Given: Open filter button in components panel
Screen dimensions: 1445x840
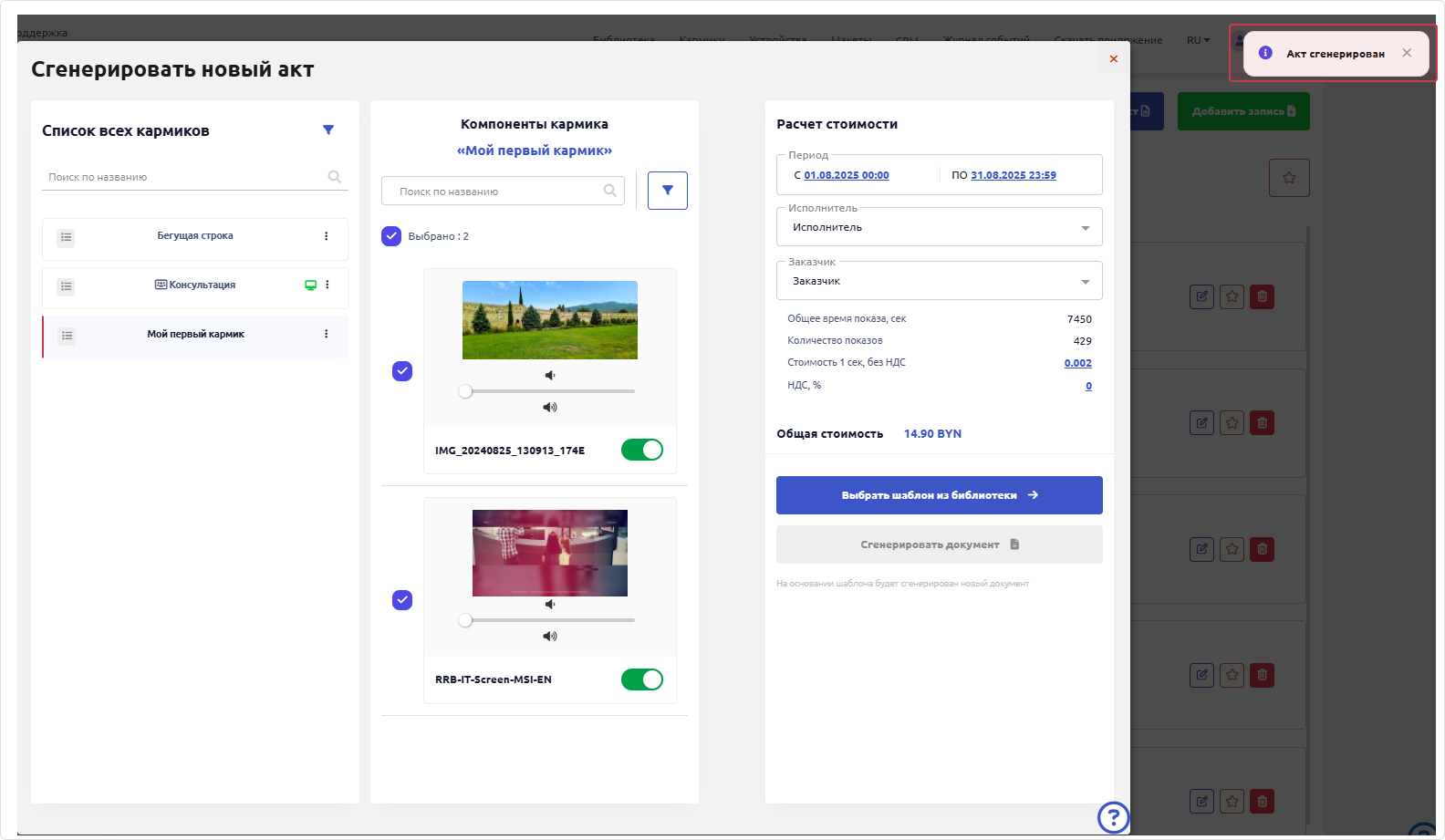Looking at the screenshot, I should pos(667,191).
